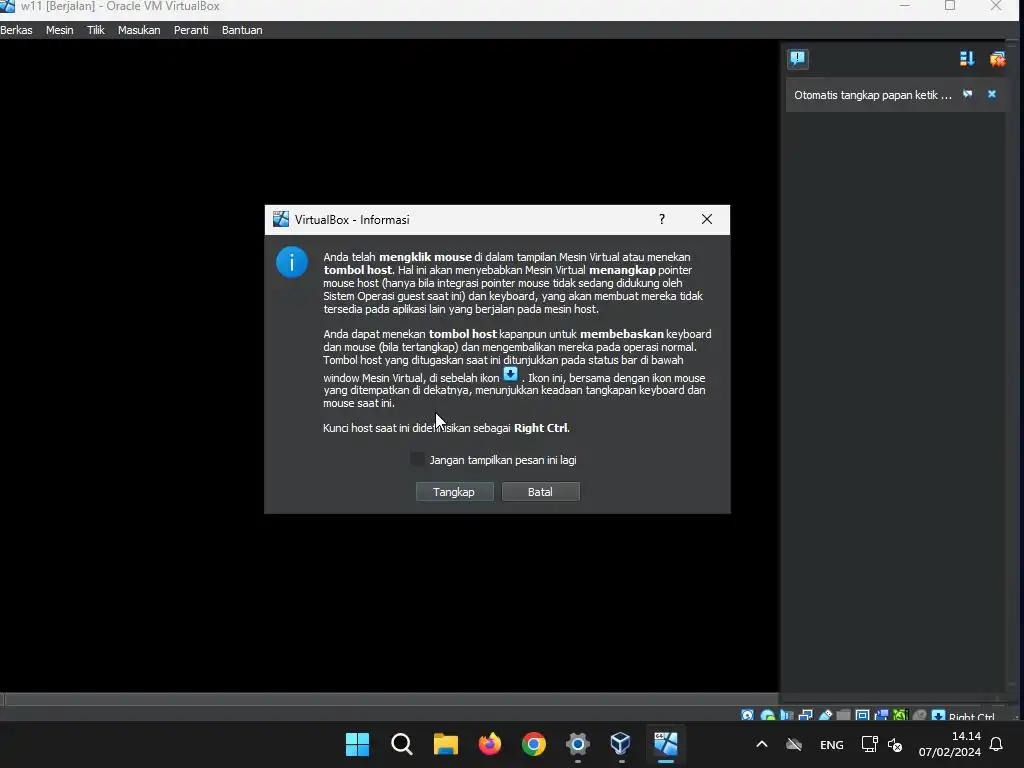
Task: Click the shared folders status icon
Action: click(843, 715)
